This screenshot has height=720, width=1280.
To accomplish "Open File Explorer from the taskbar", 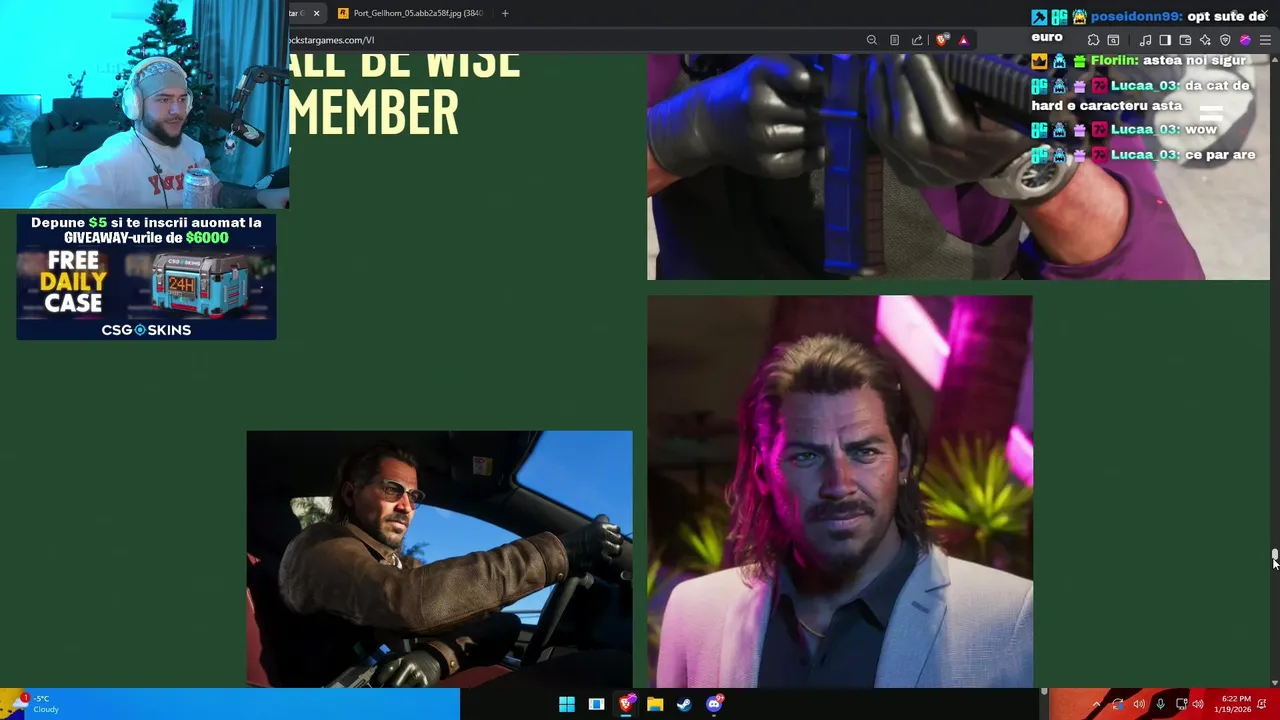I will (655, 704).
